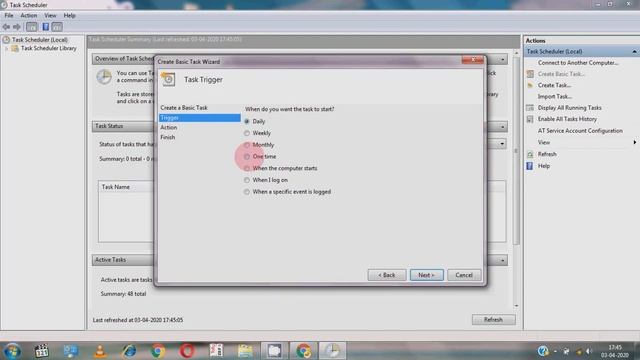The image size is (640, 360).
Task: Open the file explorer folder taskbar icon
Action: (x=245, y=351)
